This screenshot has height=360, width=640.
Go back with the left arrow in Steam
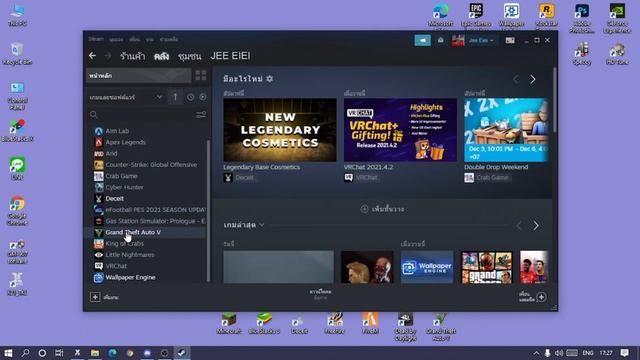(93, 56)
